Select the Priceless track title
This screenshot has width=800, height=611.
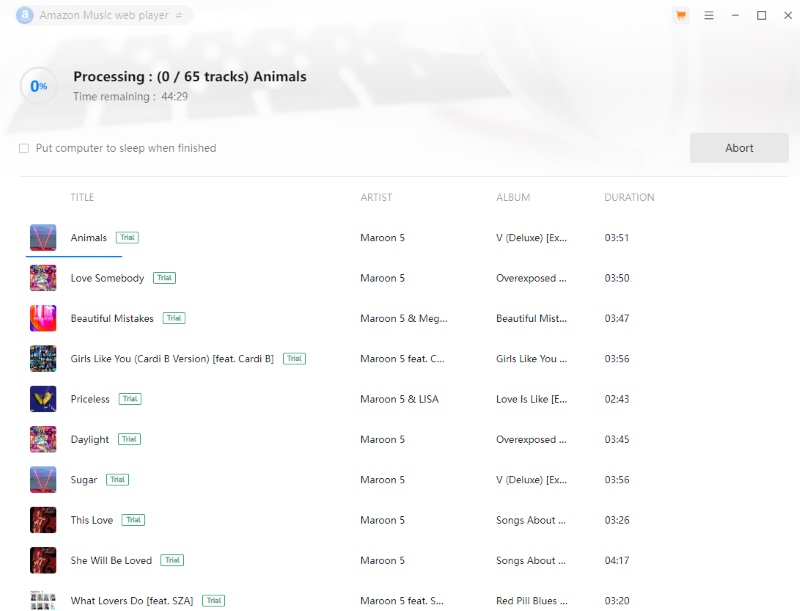coord(90,399)
